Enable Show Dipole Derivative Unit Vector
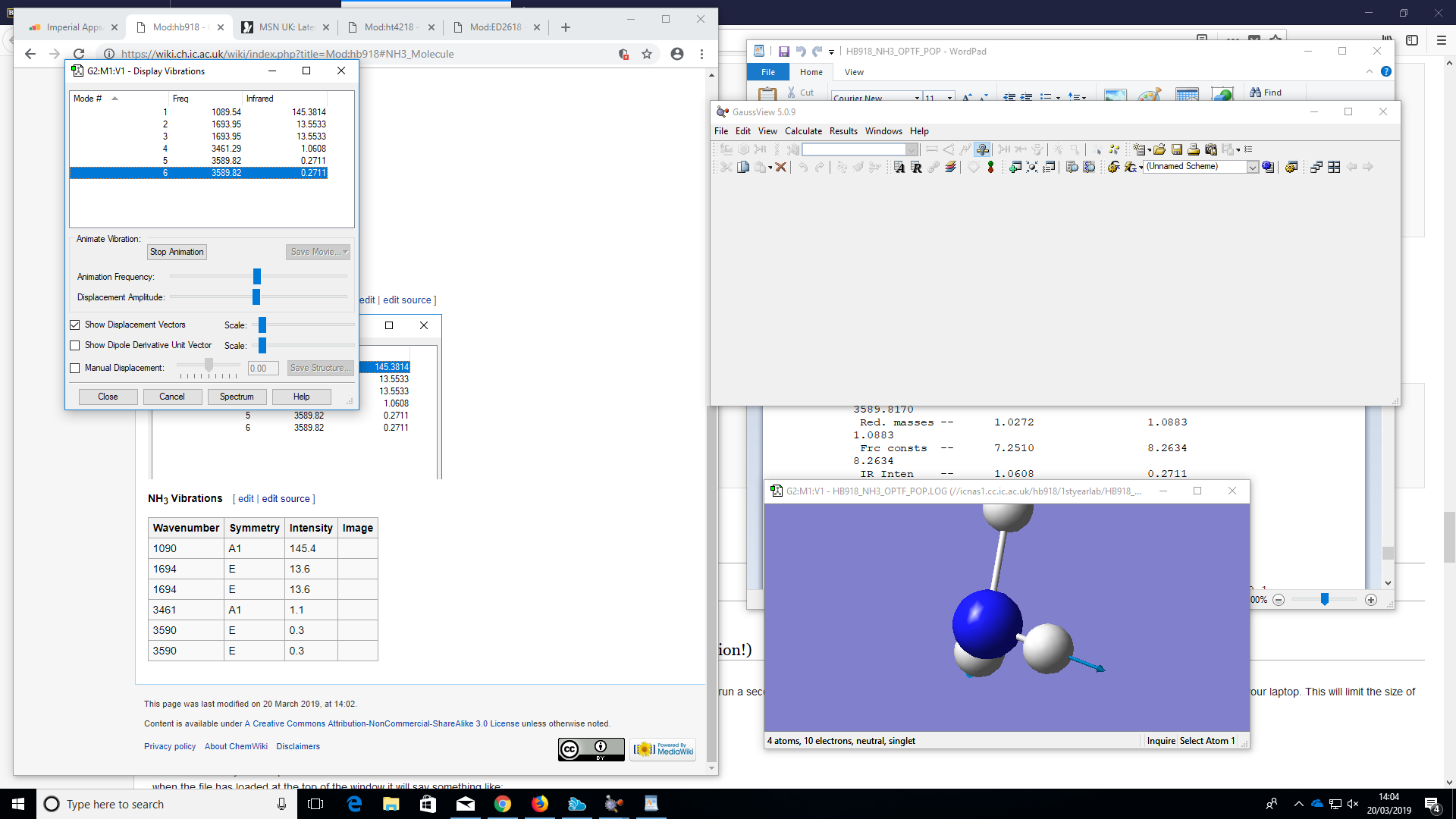This screenshot has width=1456, height=819. (x=75, y=345)
